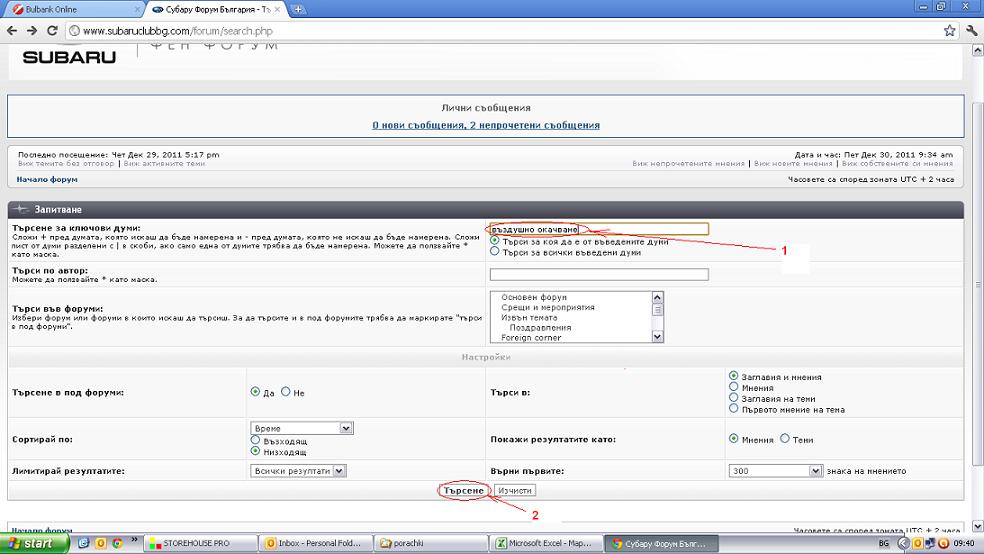Expand the quick launch overflow chevron
The width and height of the screenshot is (984, 554).
[134, 540]
